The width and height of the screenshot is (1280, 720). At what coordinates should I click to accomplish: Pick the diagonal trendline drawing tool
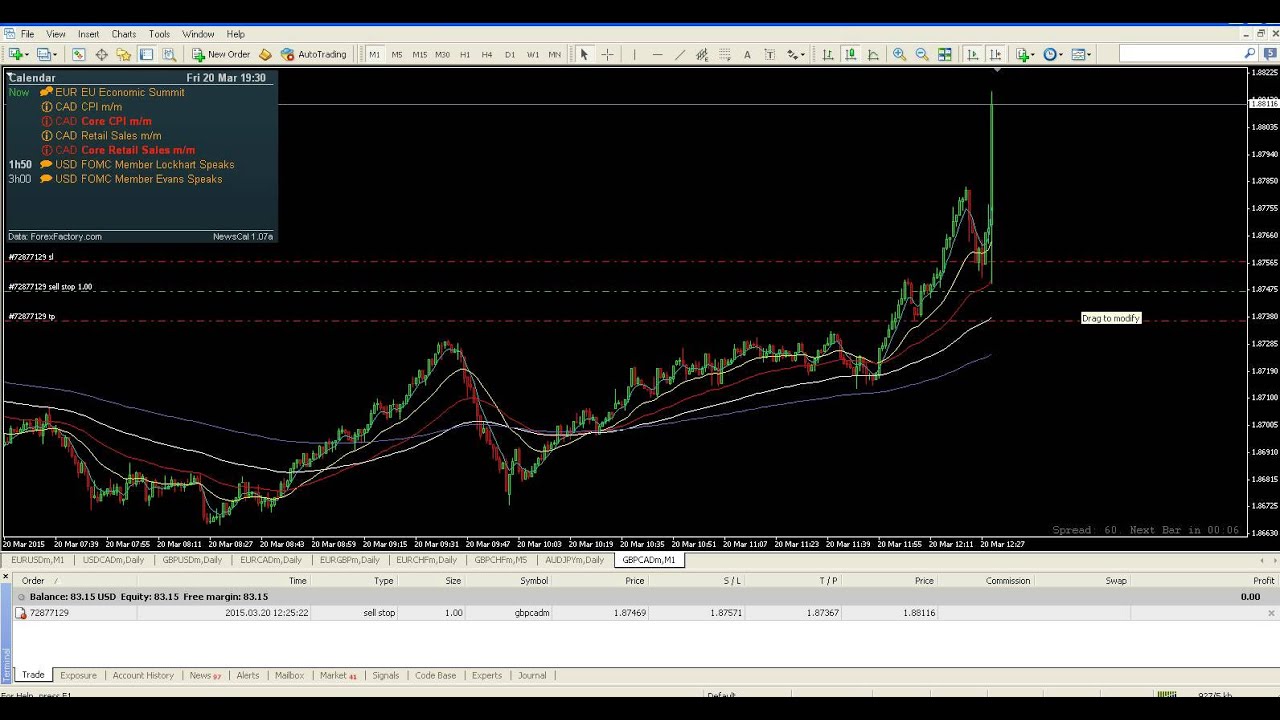click(x=680, y=54)
